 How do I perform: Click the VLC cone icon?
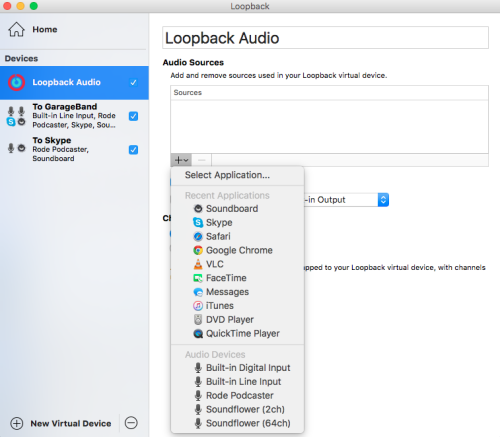(x=198, y=264)
